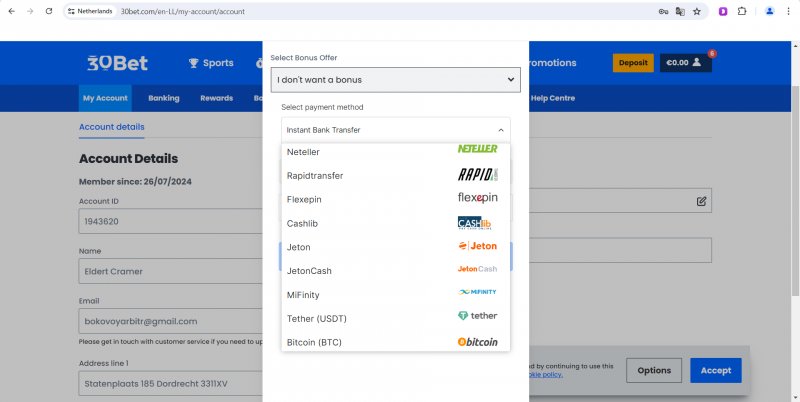800x402 pixels.
Task: Open the Help Centre tab
Action: tap(553, 98)
